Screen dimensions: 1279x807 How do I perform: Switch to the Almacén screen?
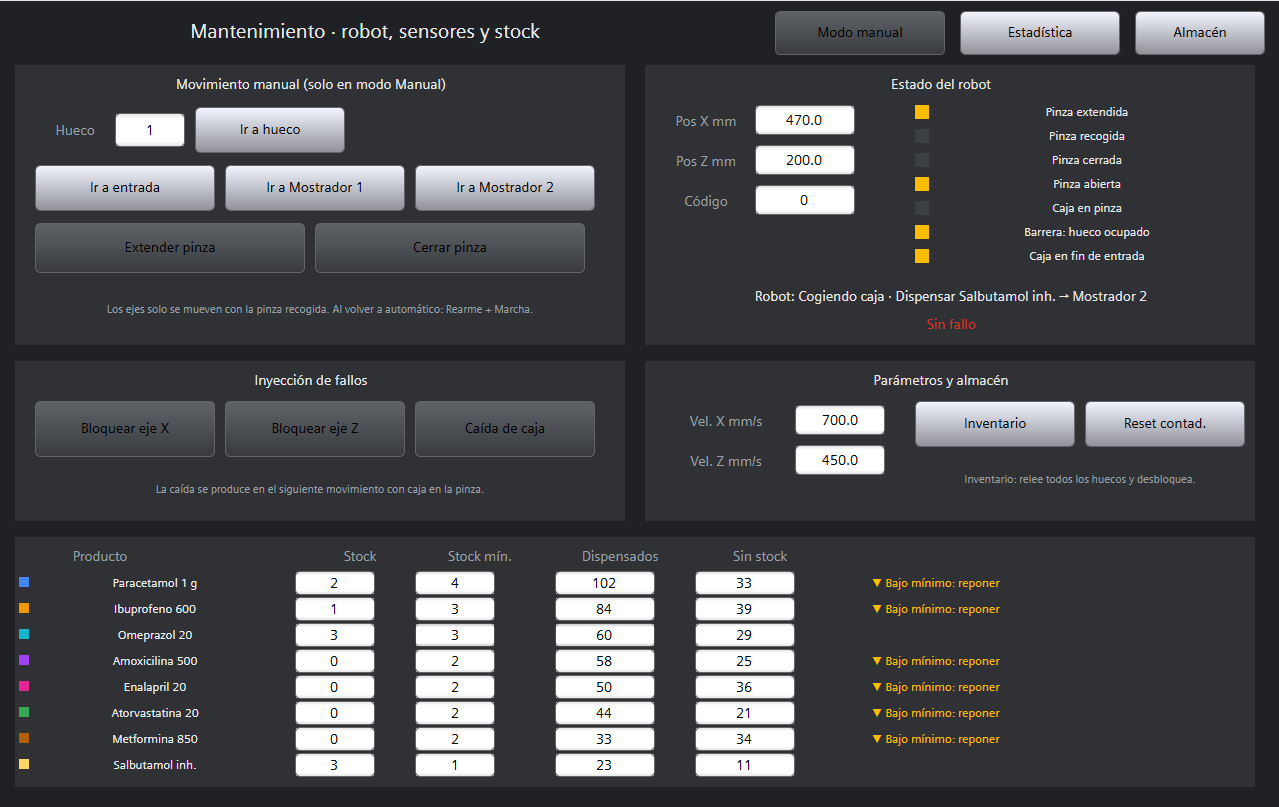(x=1200, y=33)
